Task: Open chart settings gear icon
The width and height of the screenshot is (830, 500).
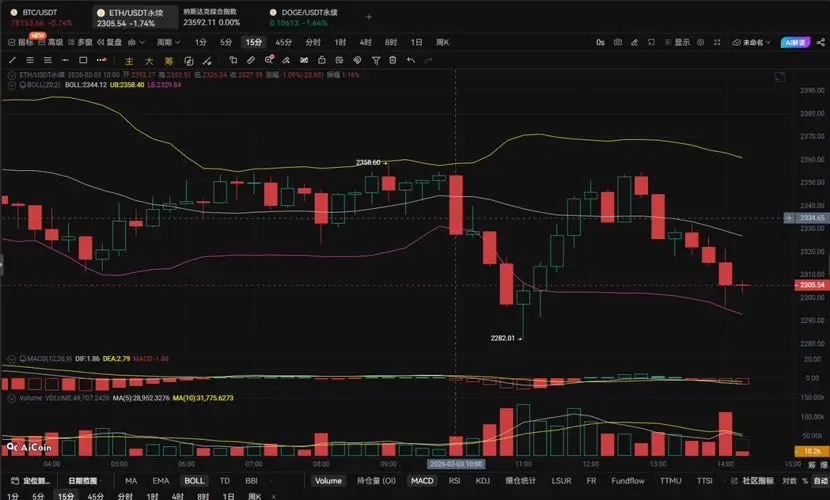Action: [700, 42]
